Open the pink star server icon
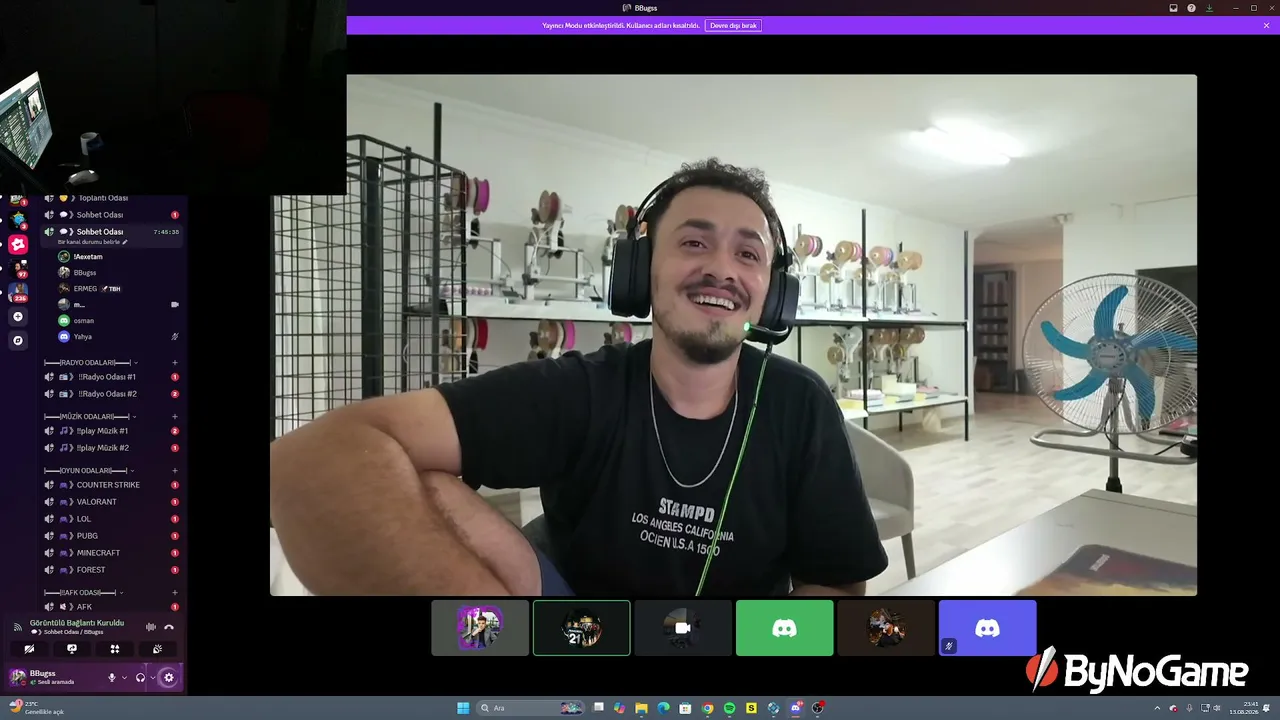The height and width of the screenshot is (720, 1280). [x=18, y=244]
